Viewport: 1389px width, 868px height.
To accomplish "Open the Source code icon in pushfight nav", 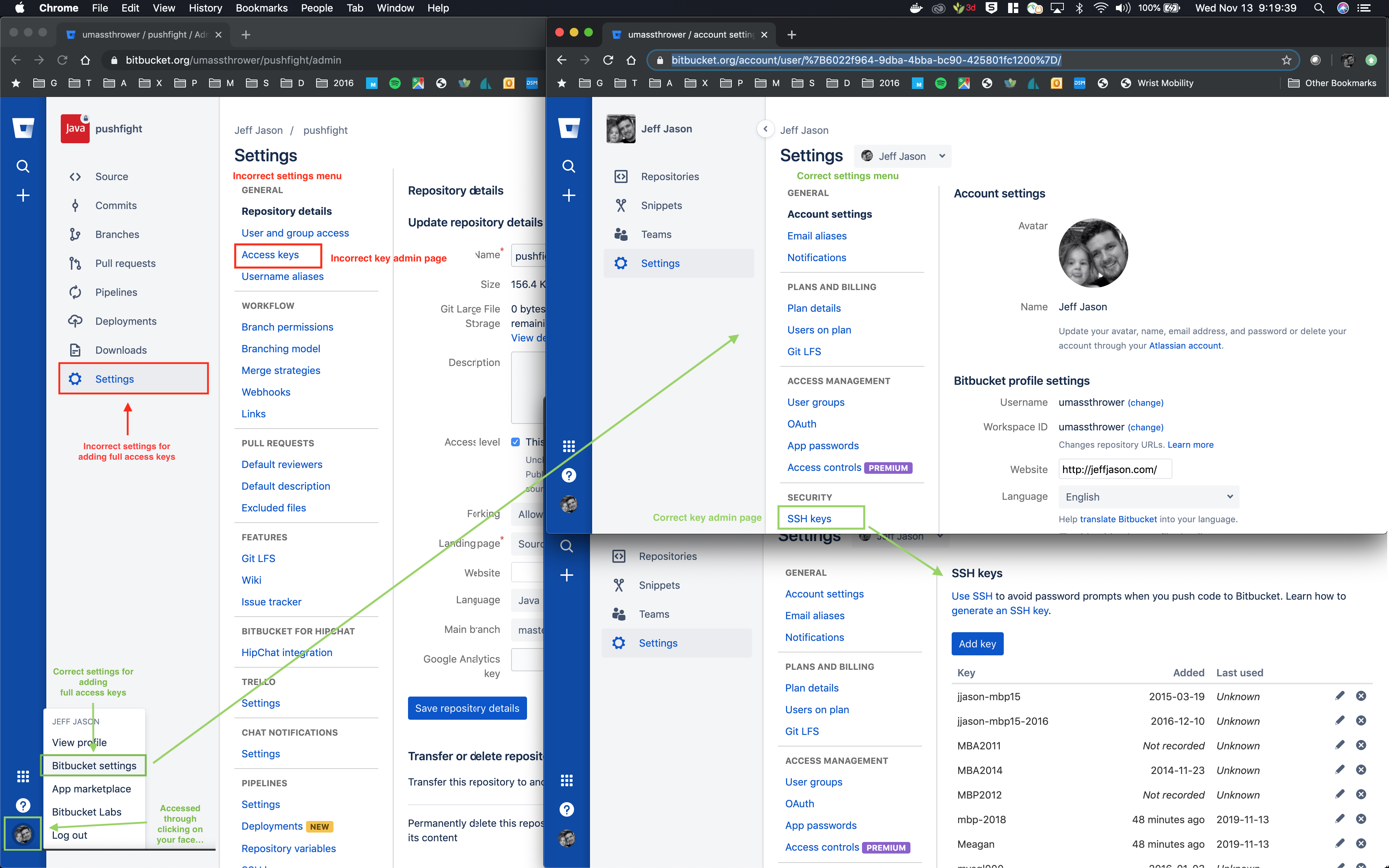I will point(75,177).
